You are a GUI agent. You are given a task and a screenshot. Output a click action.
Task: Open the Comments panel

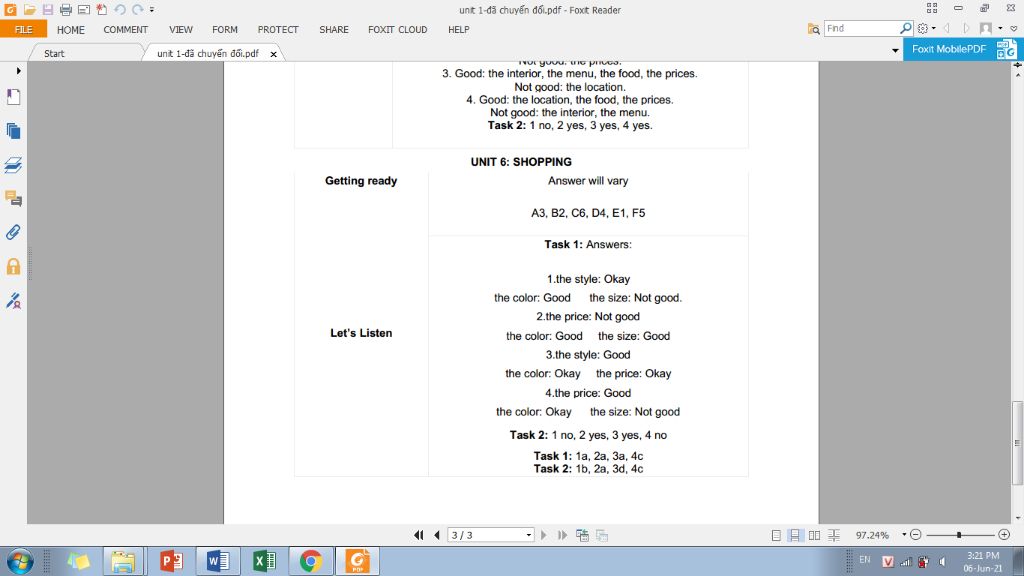pyautogui.click(x=13, y=199)
